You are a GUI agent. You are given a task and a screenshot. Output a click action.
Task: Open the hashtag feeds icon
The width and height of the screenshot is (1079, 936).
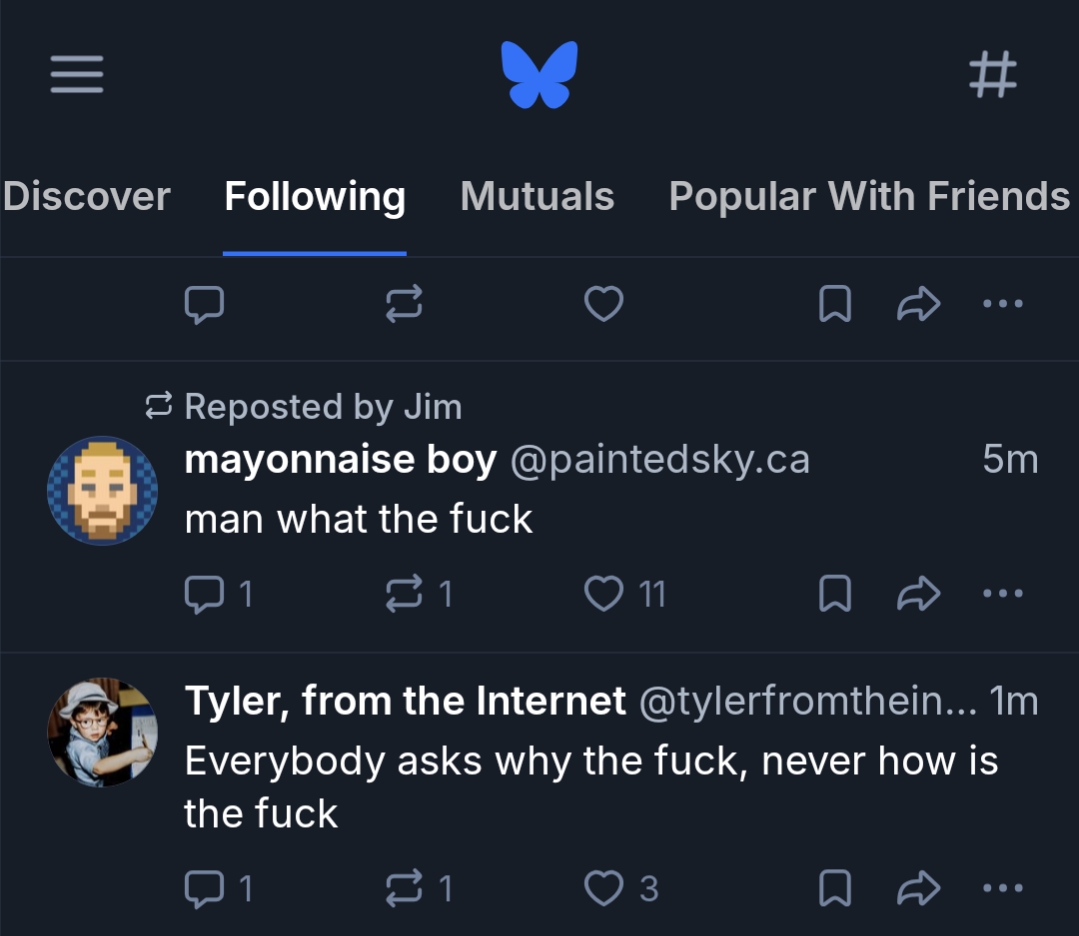point(993,74)
